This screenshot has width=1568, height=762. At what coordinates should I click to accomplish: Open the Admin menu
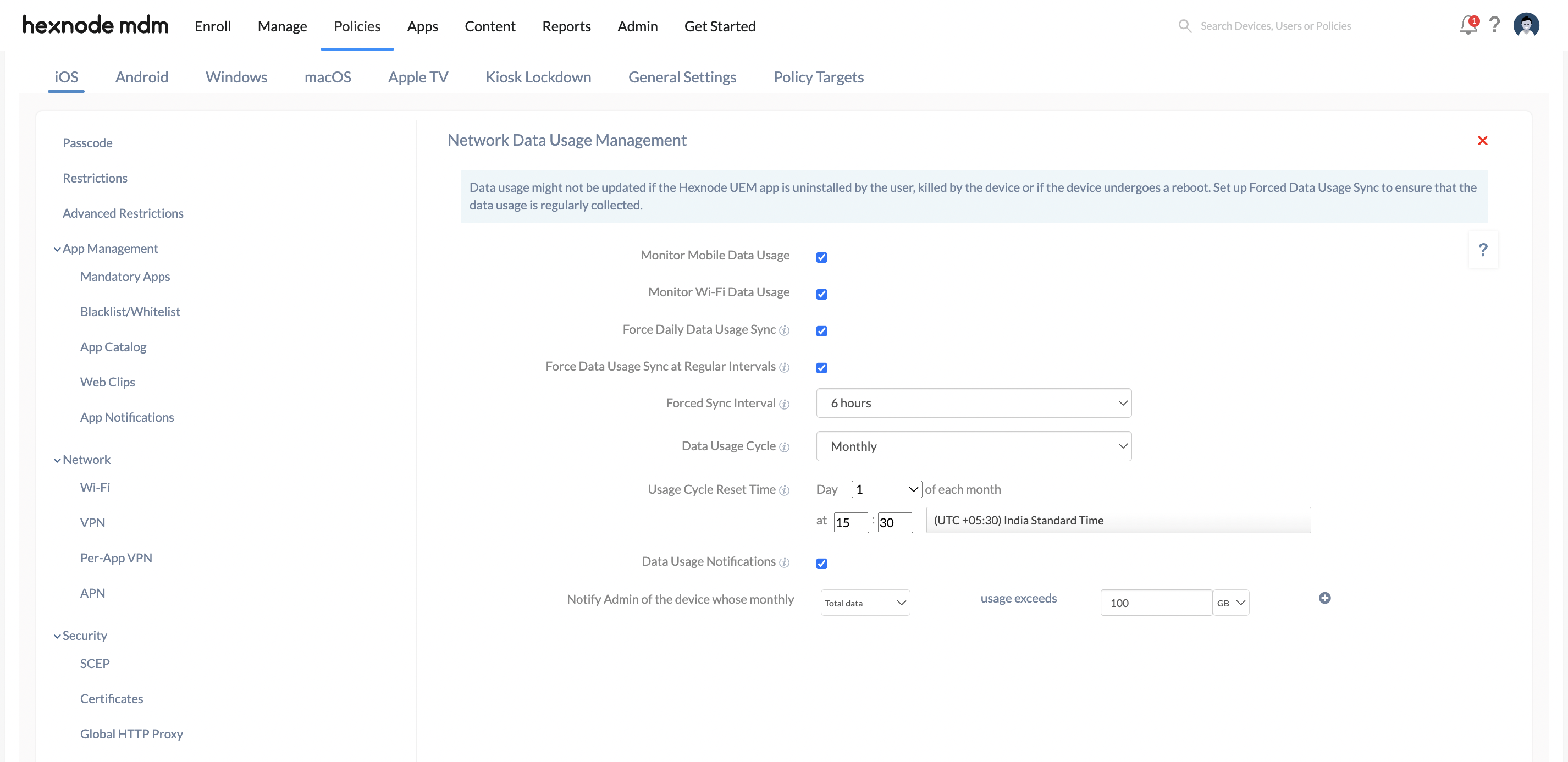click(x=637, y=26)
